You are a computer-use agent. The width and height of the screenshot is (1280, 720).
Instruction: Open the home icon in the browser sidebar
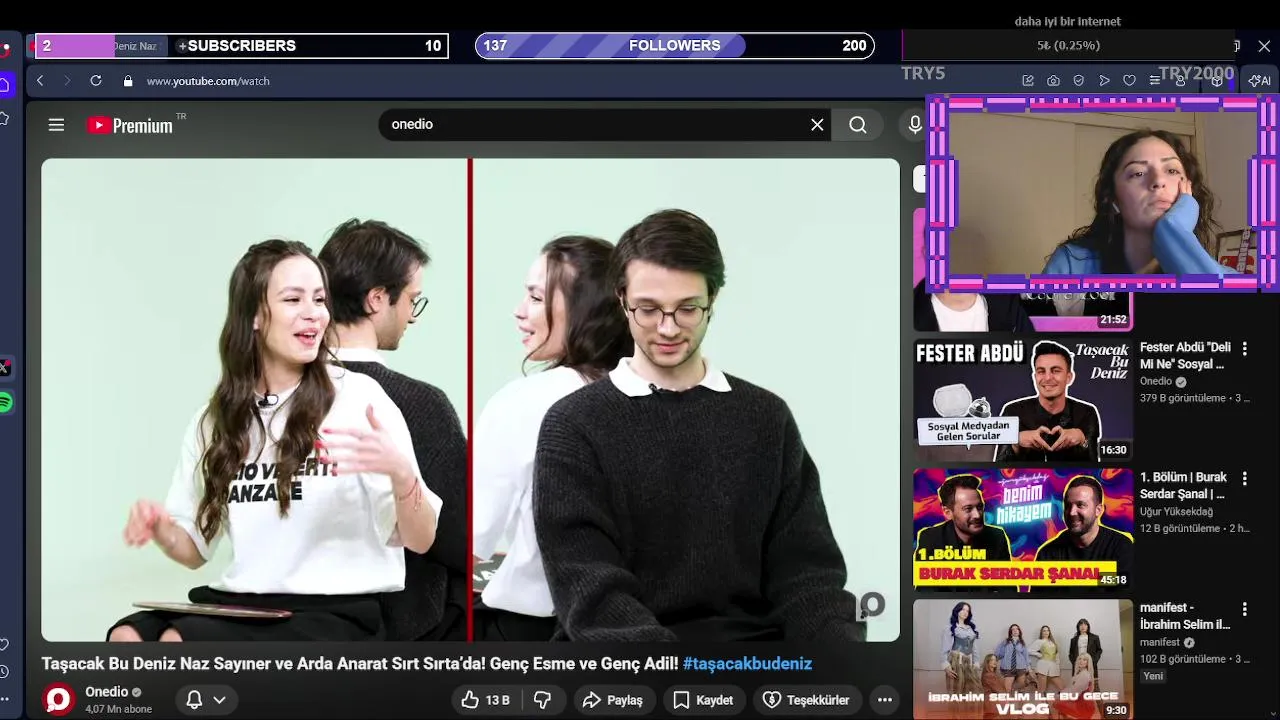click(x=4, y=85)
